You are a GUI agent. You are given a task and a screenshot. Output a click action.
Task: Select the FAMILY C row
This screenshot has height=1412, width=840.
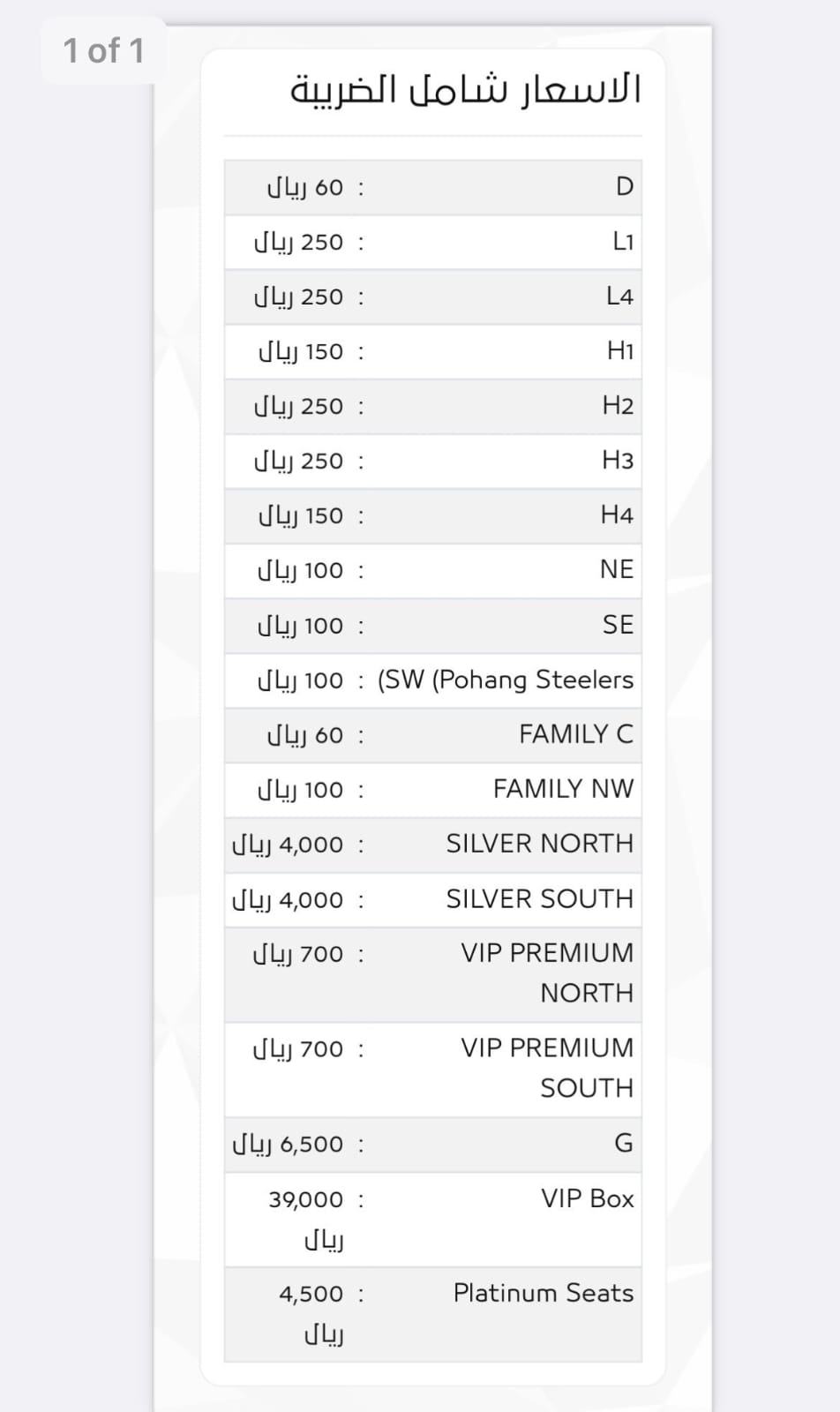(x=432, y=735)
